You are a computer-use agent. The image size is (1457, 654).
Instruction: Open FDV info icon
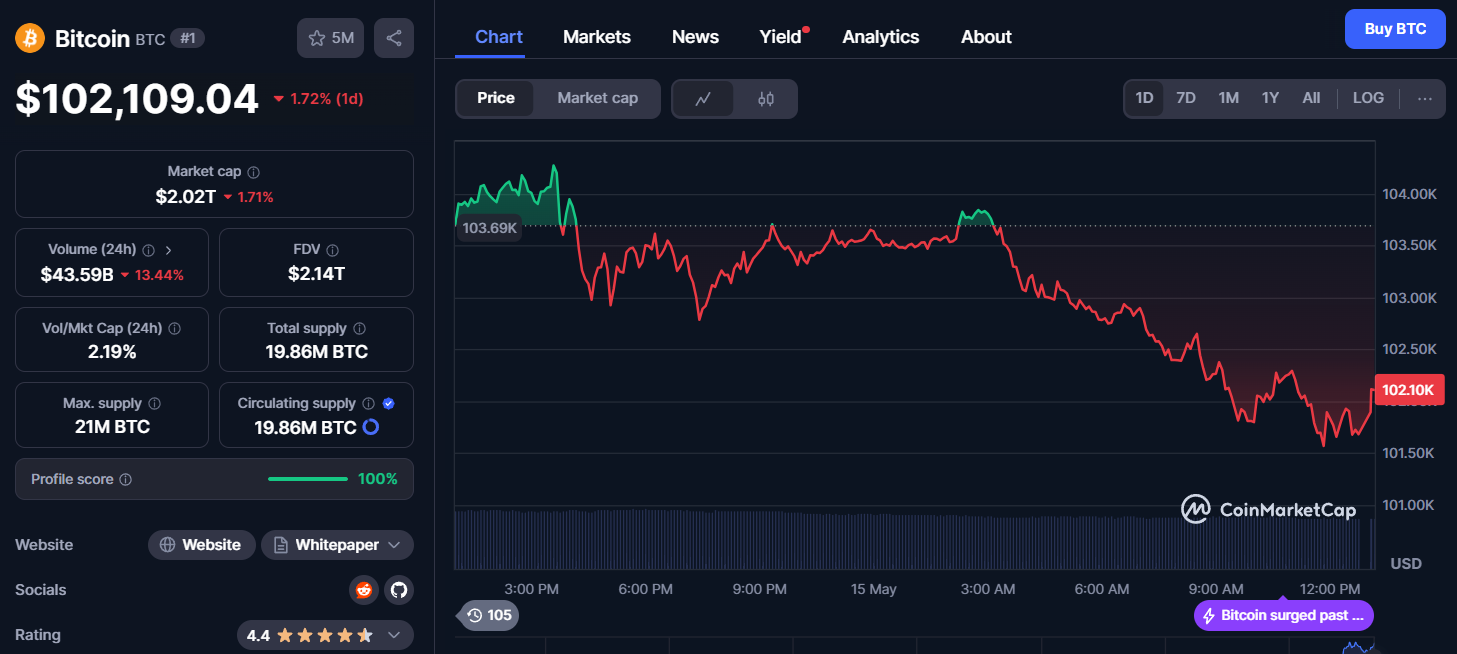coord(333,250)
